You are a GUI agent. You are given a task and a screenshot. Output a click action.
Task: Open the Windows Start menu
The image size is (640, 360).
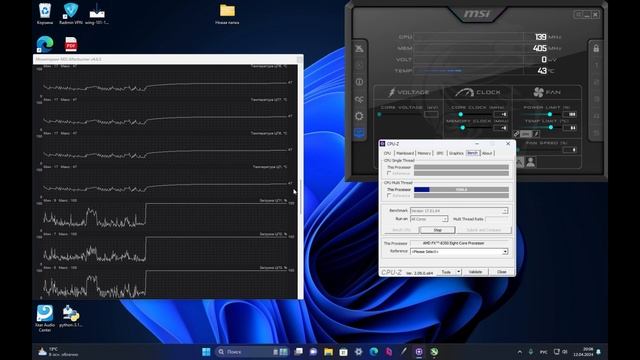click(x=206, y=352)
